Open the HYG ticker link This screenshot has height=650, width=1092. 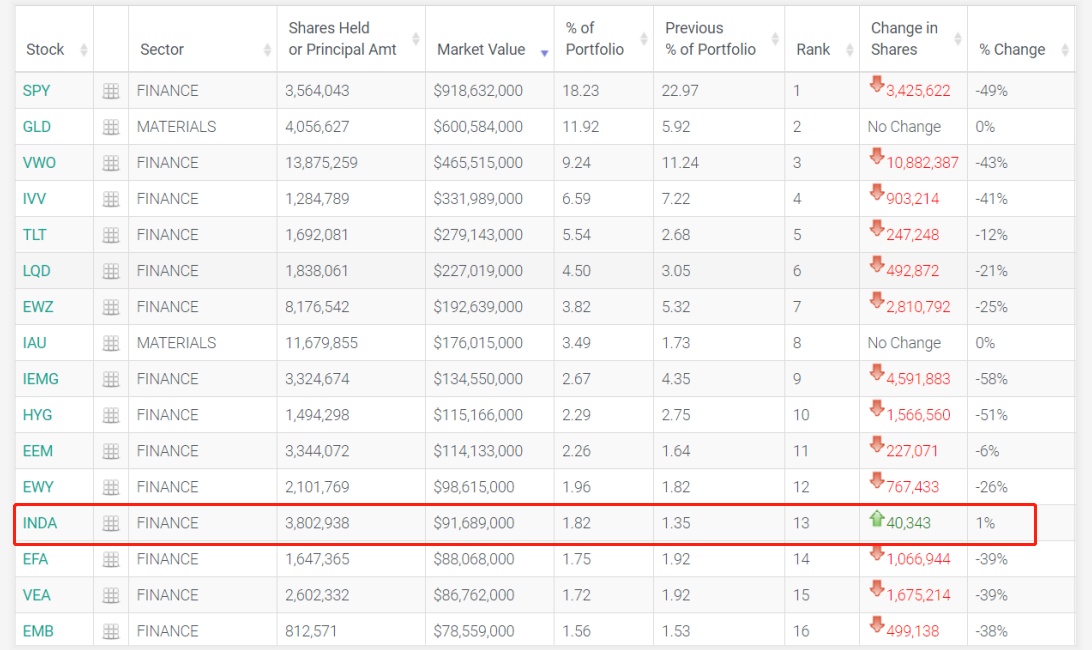(x=37, y=415)
